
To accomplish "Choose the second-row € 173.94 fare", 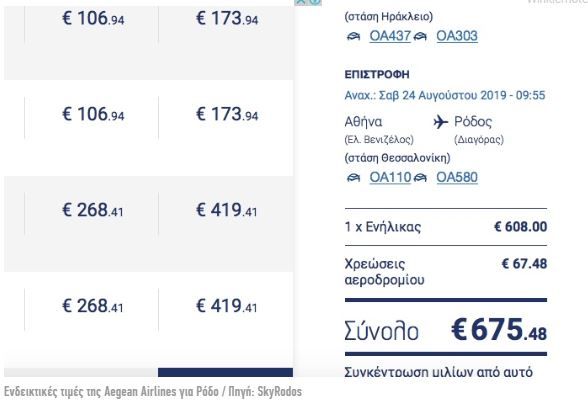I will pos(227,114).
